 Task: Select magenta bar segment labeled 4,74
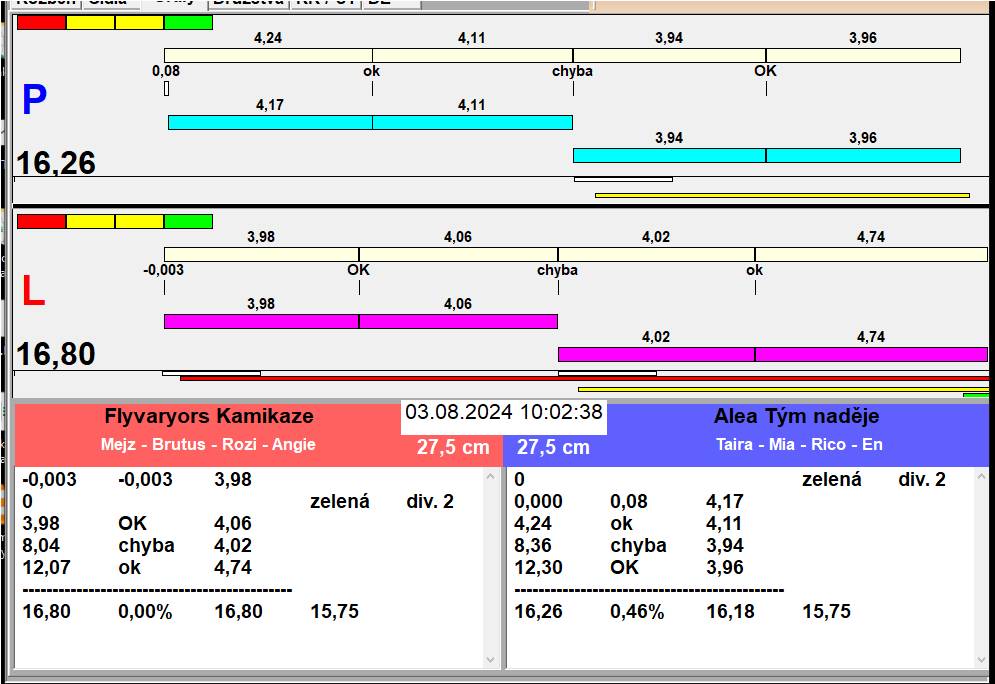871,354
